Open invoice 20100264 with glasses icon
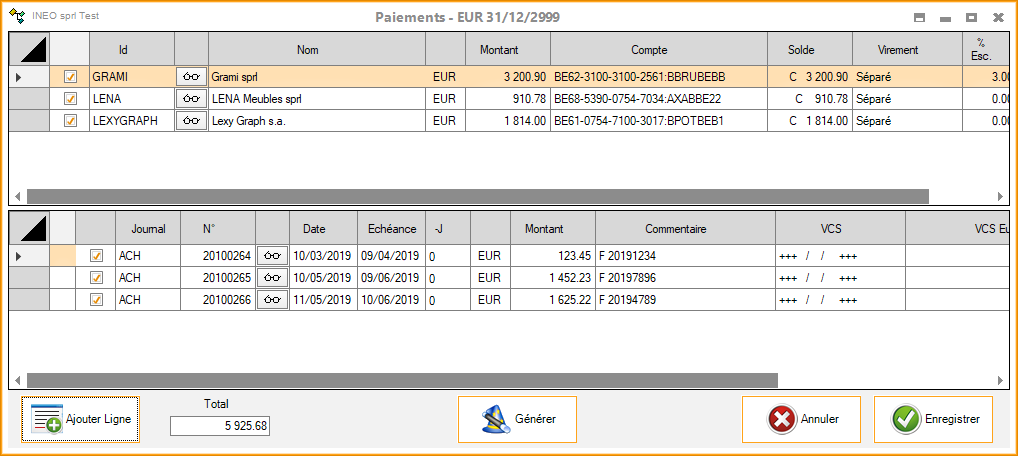1018x456 pixels. pyautogui.click(x=272, y=255)
